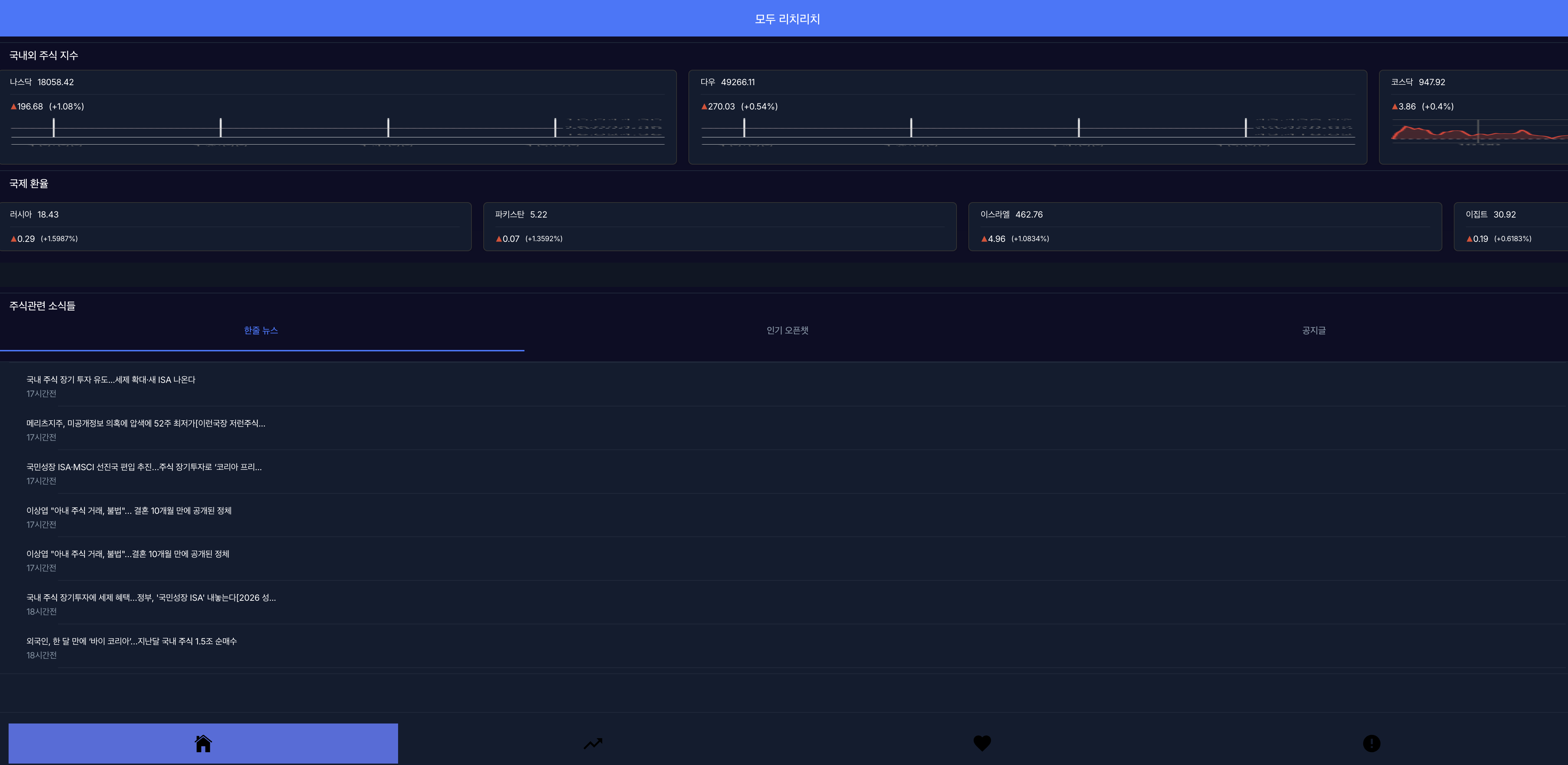The image size is (1568, 765).
Task: Select the 한줄 뉴스 tab
Action: pyautogui.click(x=261, y=331)
